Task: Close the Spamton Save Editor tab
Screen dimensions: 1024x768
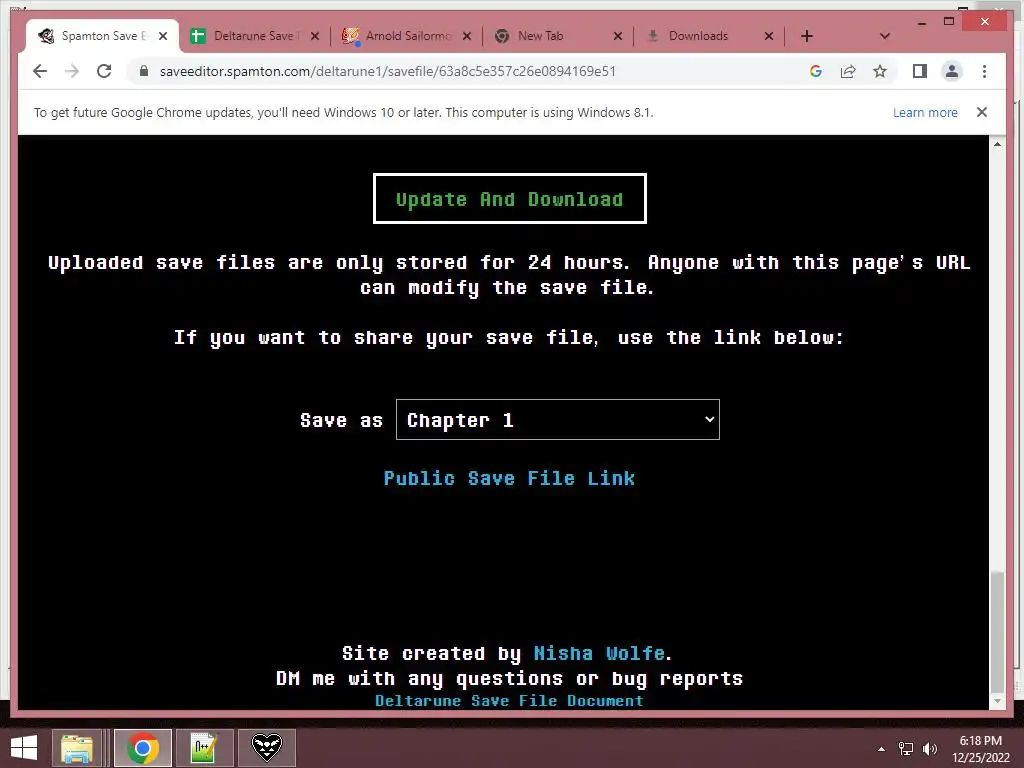Action: 163,36
